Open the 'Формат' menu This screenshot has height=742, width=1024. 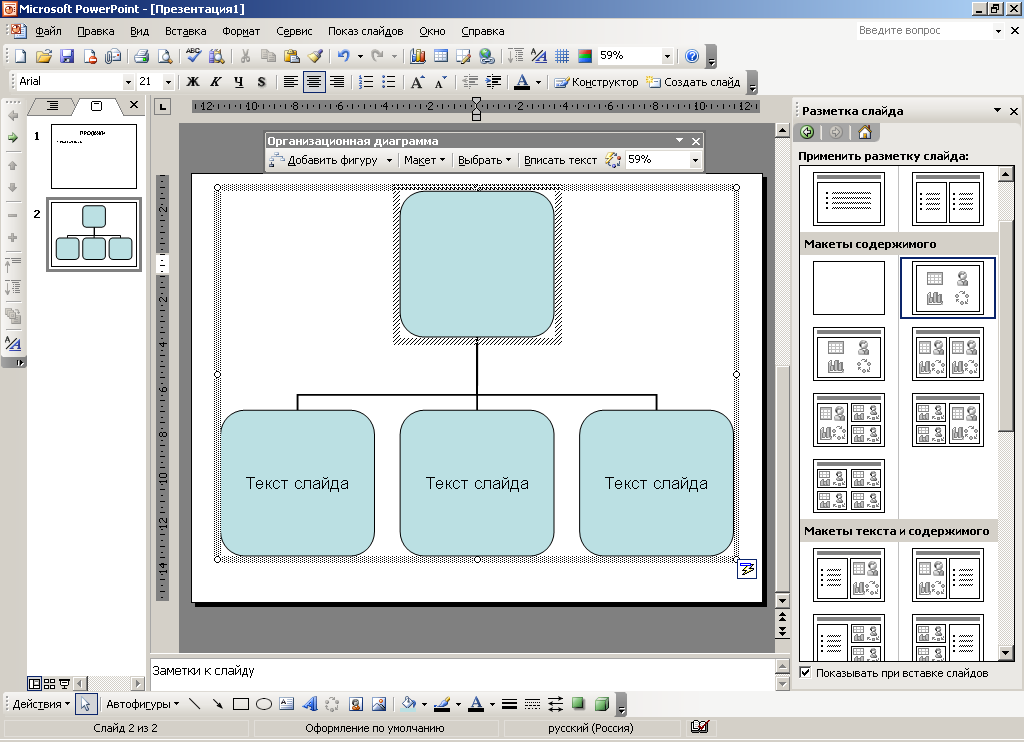[241, 31]
